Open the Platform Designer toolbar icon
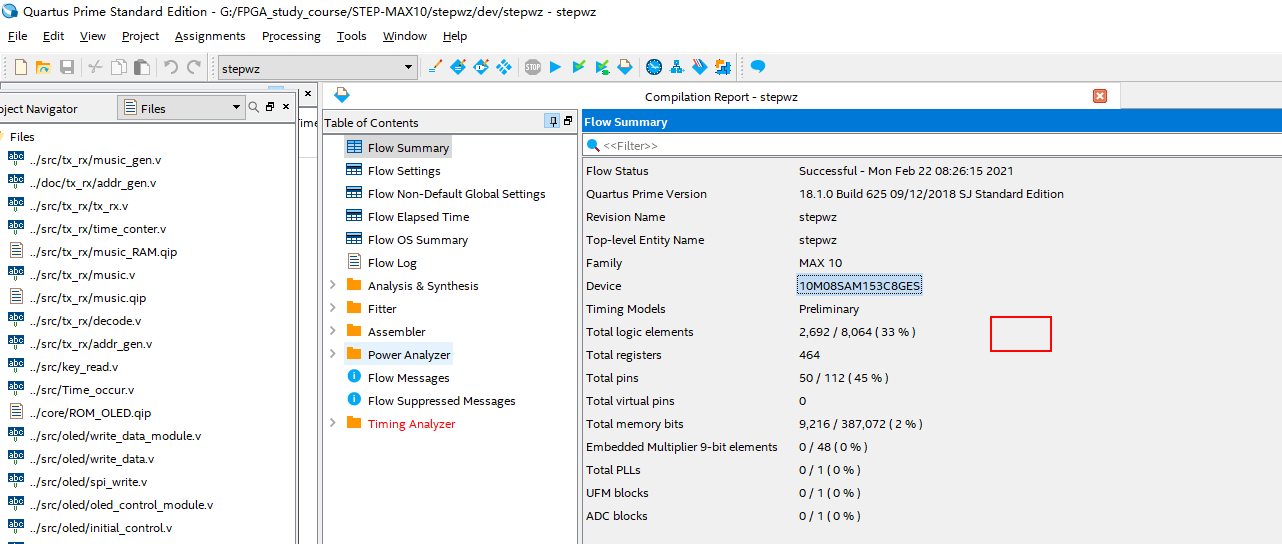 (x=723, y=67)
